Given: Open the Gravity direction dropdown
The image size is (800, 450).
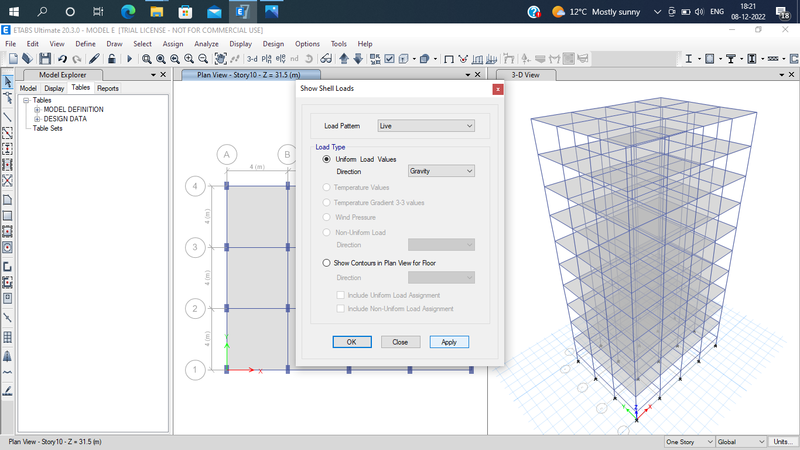Looking at the screenshot, I should [441, 171].
